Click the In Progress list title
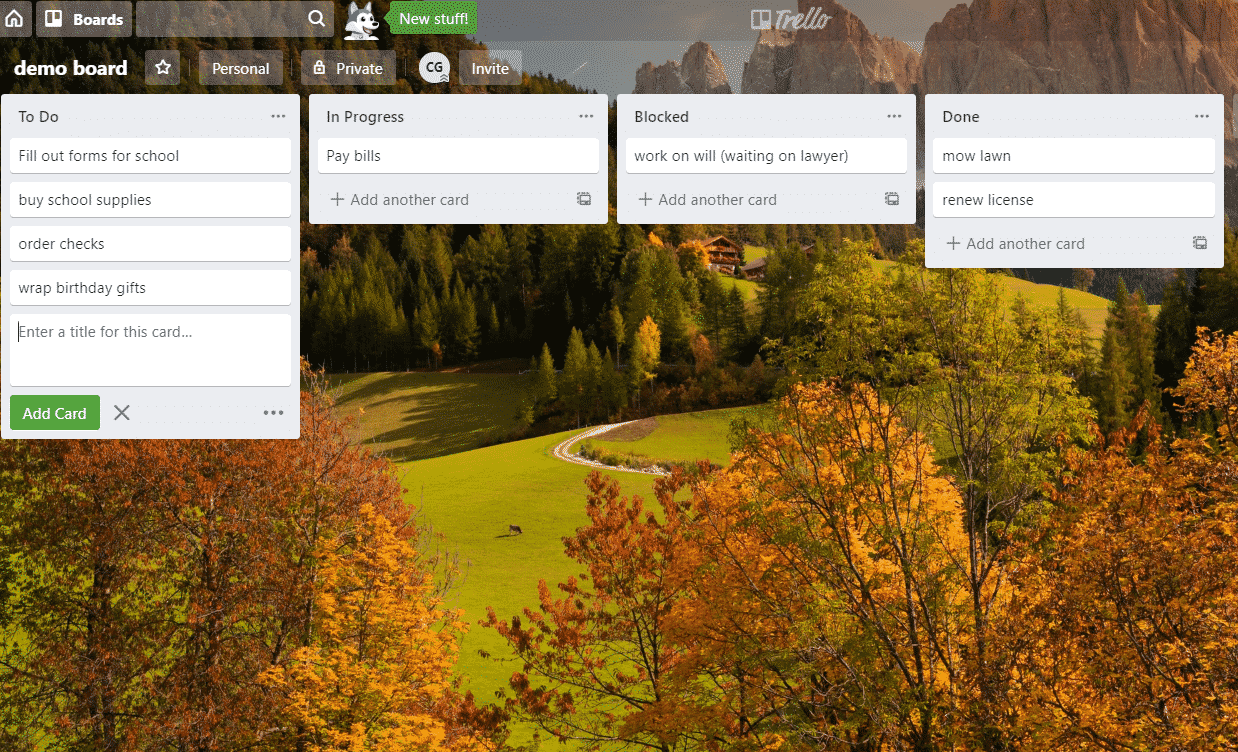 point(365,117)
